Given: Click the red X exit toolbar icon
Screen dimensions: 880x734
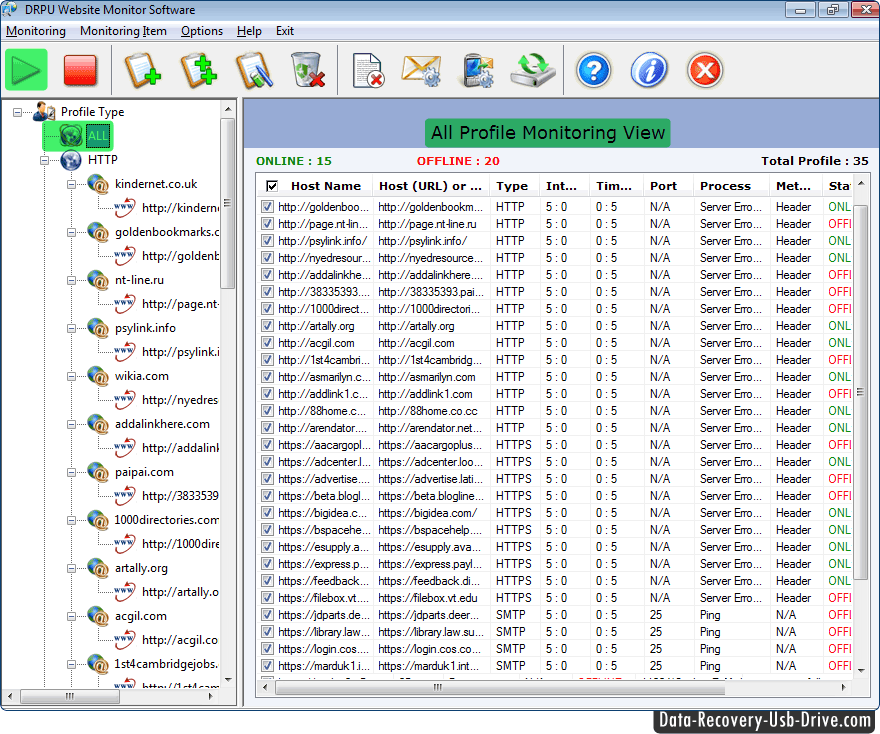Looking at the screenshot, I should click(705, 70).
